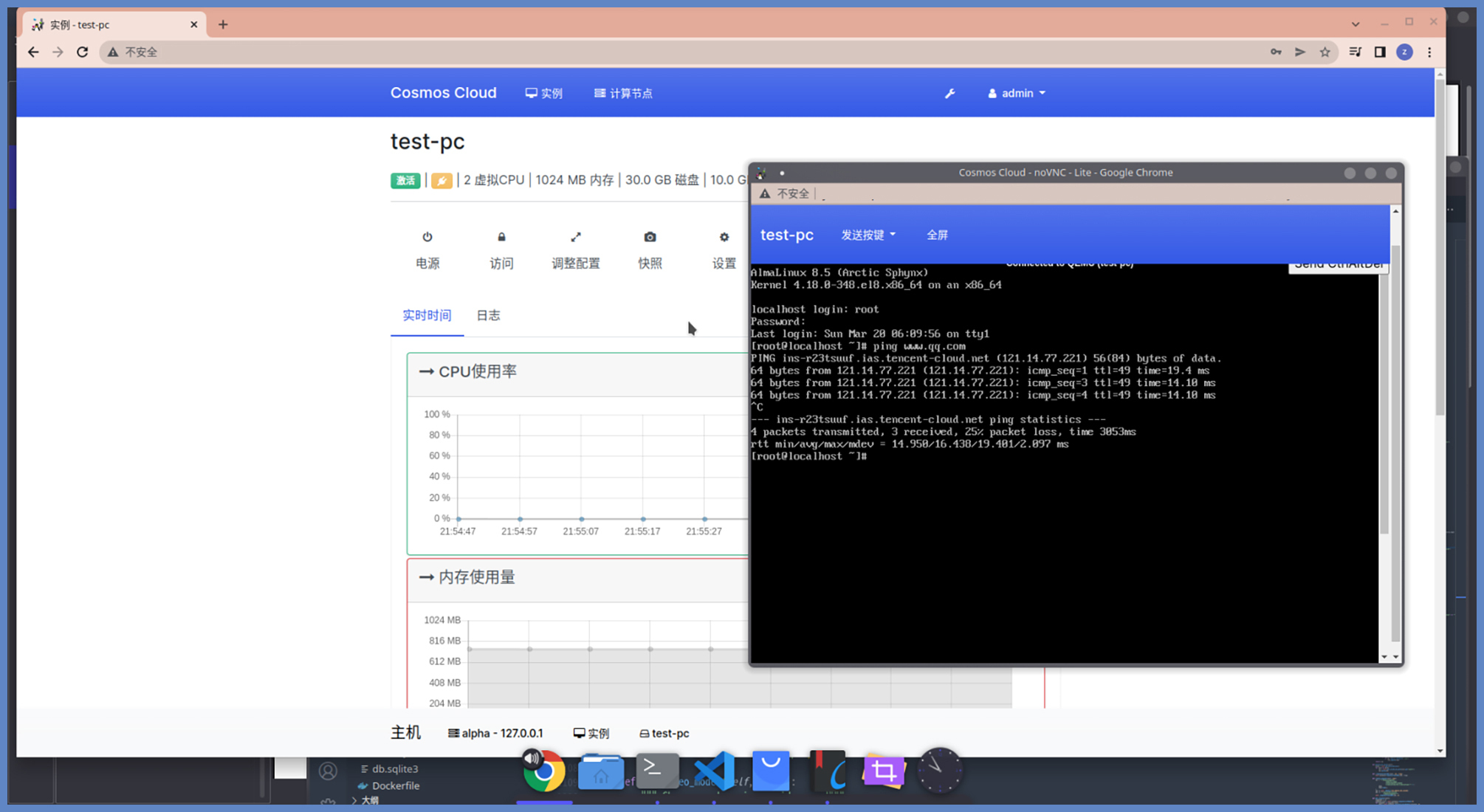Switch to the 日志 tab
Viewport: 1484px width, 812px height.
[x=488, y=316]
